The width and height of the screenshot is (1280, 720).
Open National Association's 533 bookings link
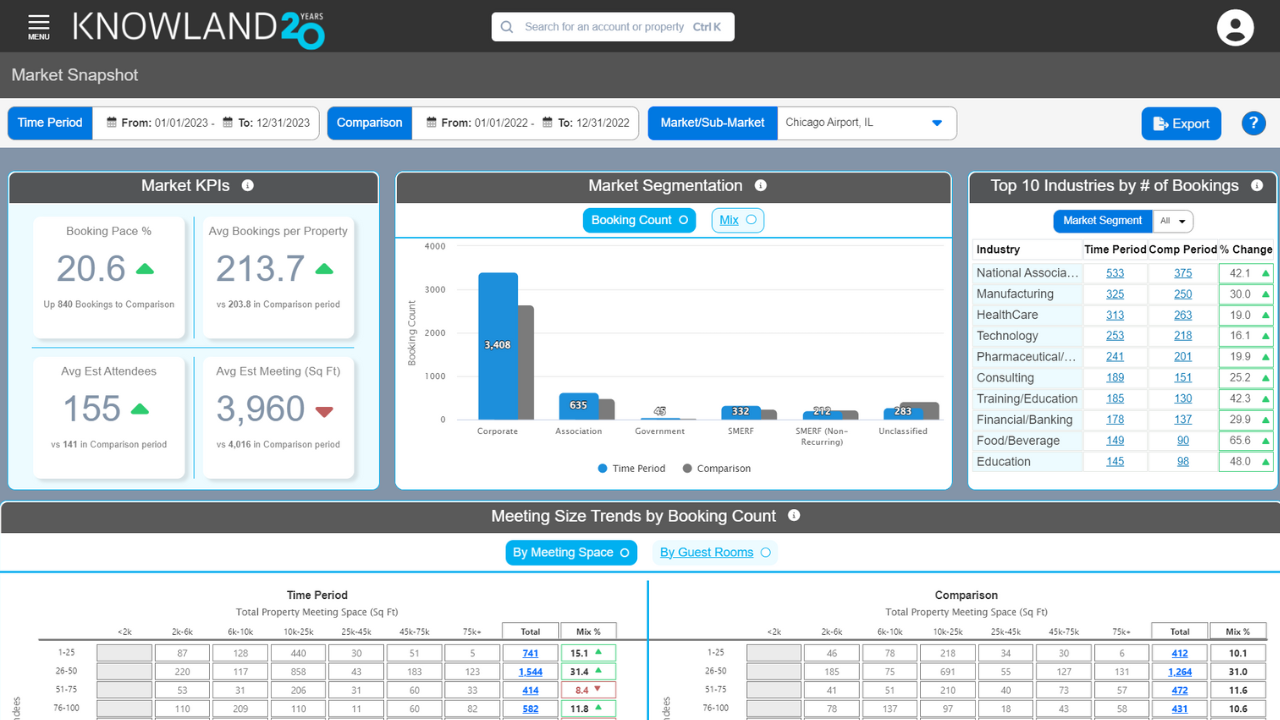point(1114,273)
